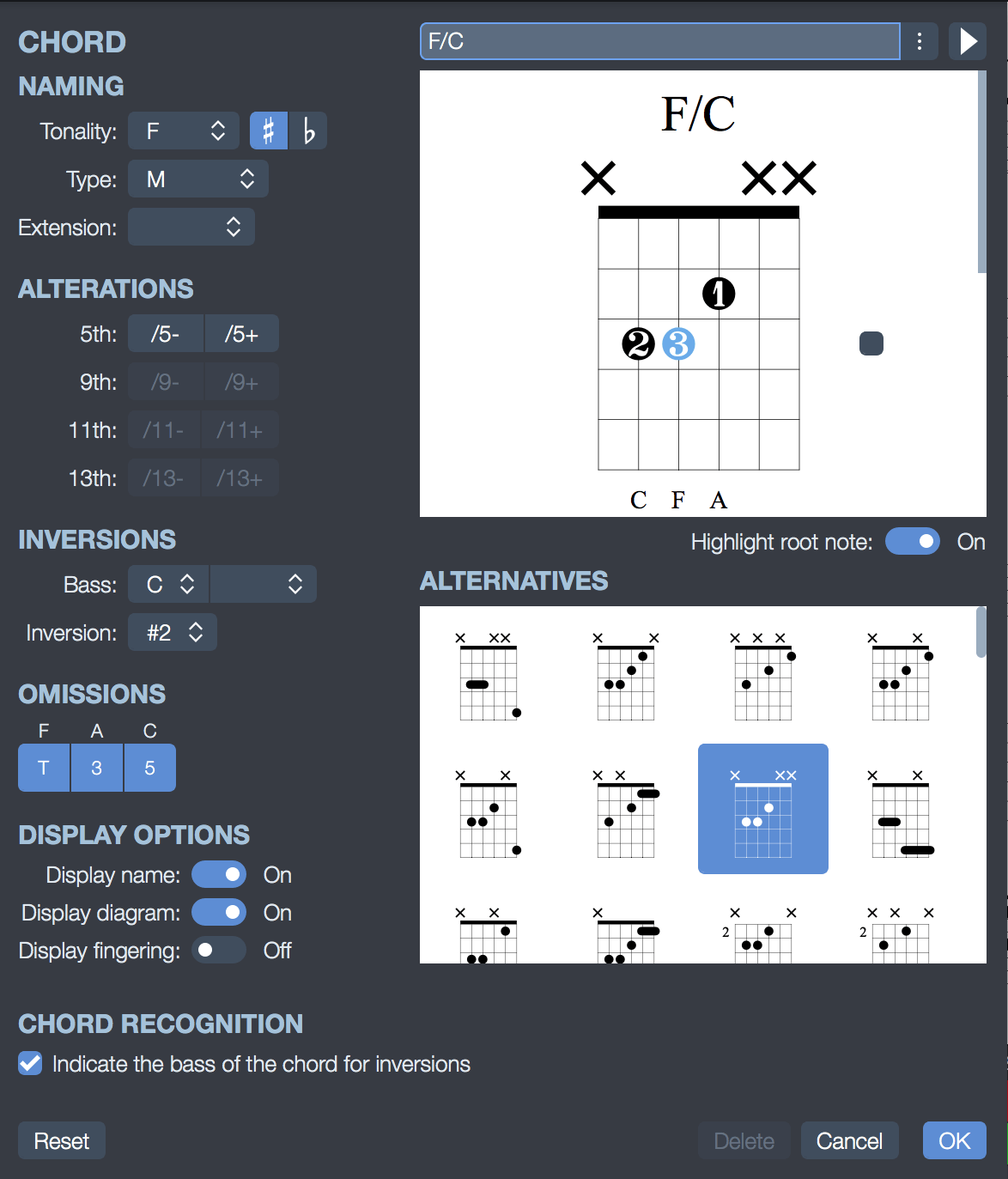The height and width of the screenshot is (1179, 1008).
Task: Click finger 2 dot on the chord diagram
Action: pos(638,344)
